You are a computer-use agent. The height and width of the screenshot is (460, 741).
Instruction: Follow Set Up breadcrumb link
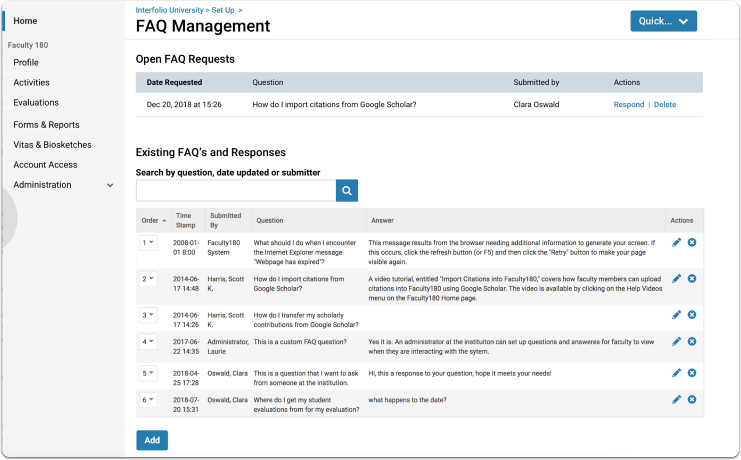pyautogui.click(x=223, y=10)
